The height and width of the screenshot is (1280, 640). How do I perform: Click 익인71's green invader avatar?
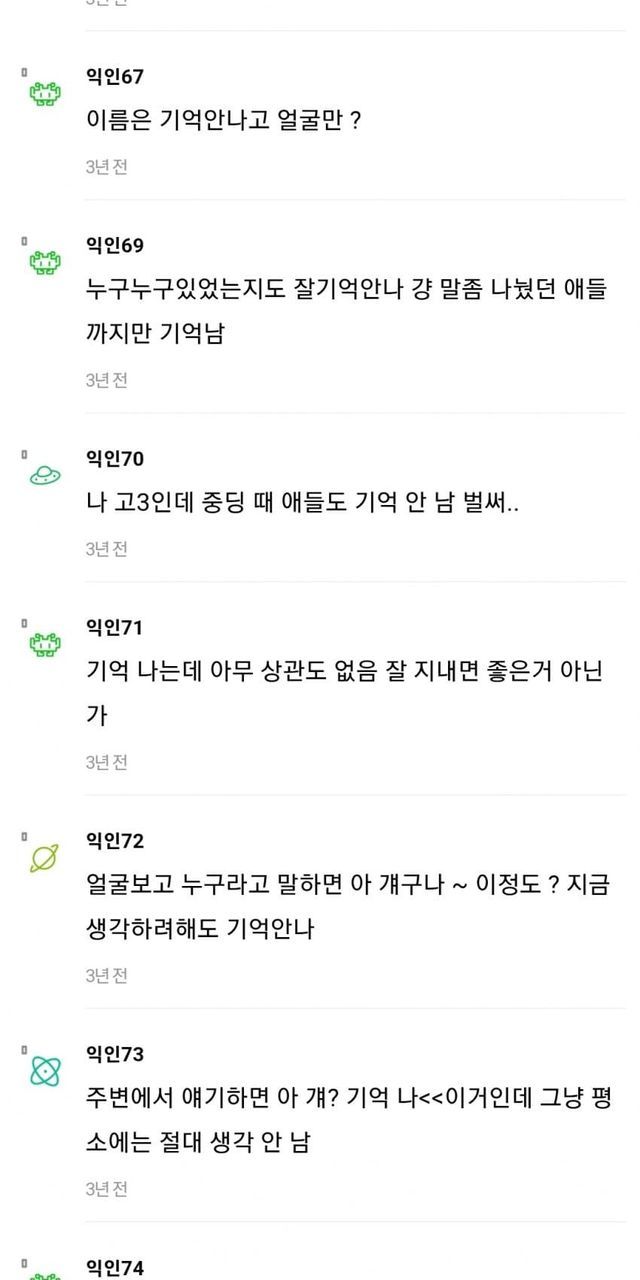point(44,645)
